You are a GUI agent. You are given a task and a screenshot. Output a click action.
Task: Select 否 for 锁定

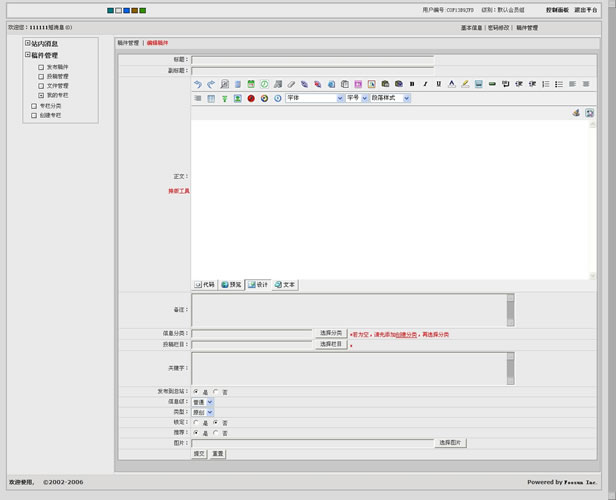(215, 422)
